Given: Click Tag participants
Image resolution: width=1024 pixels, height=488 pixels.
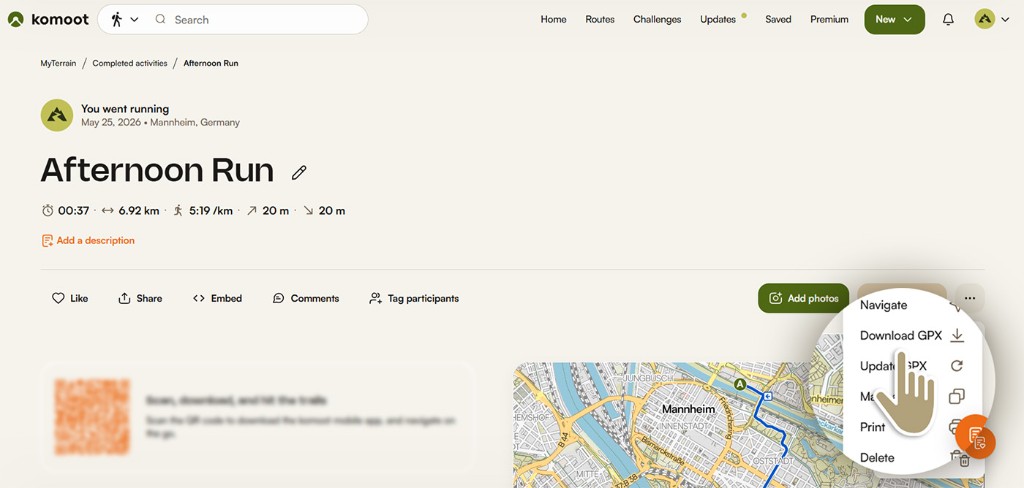Looking at the screenshot, I should 414,299.
